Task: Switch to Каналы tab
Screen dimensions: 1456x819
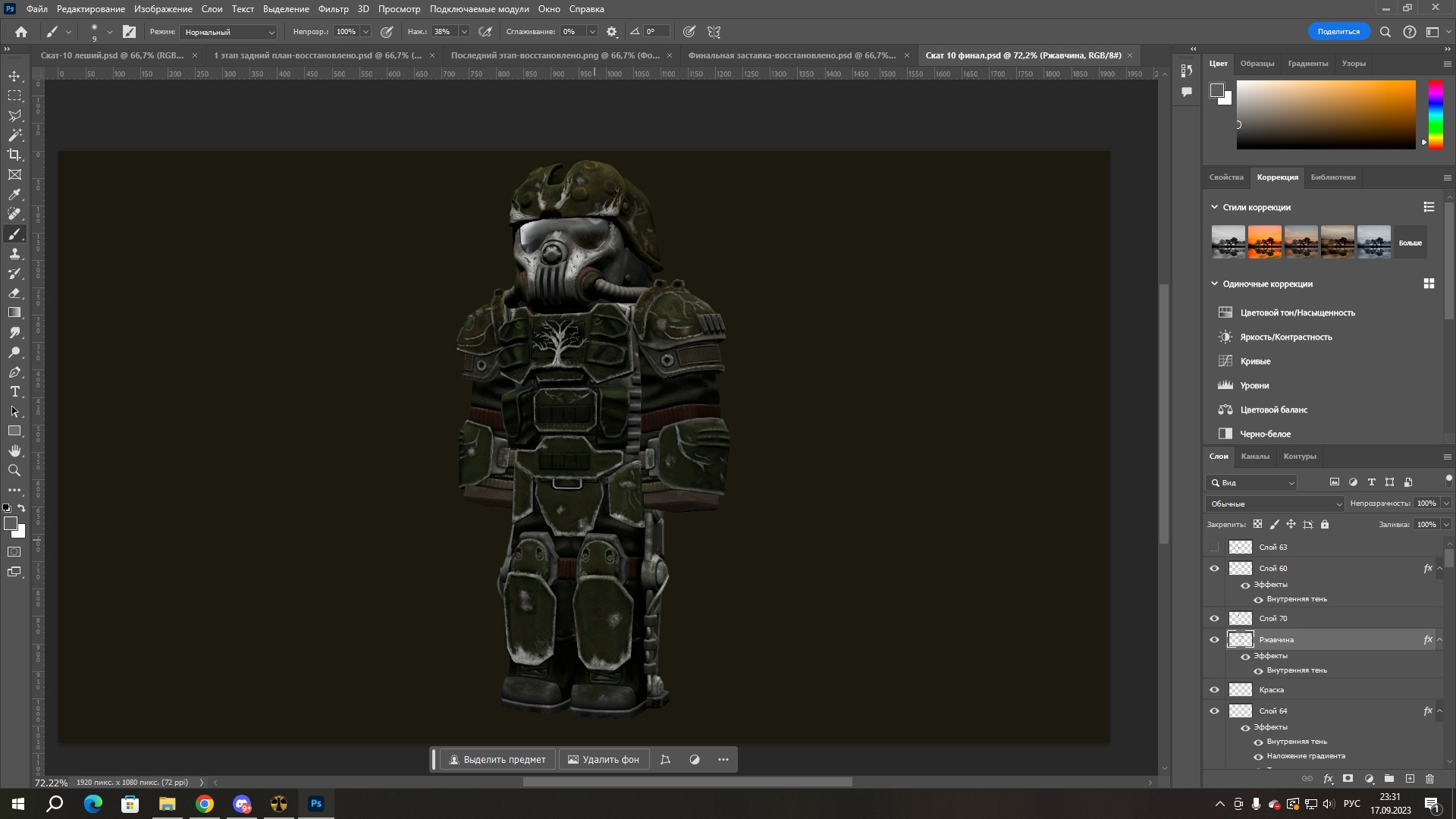Action: (x=1255, y=456)
